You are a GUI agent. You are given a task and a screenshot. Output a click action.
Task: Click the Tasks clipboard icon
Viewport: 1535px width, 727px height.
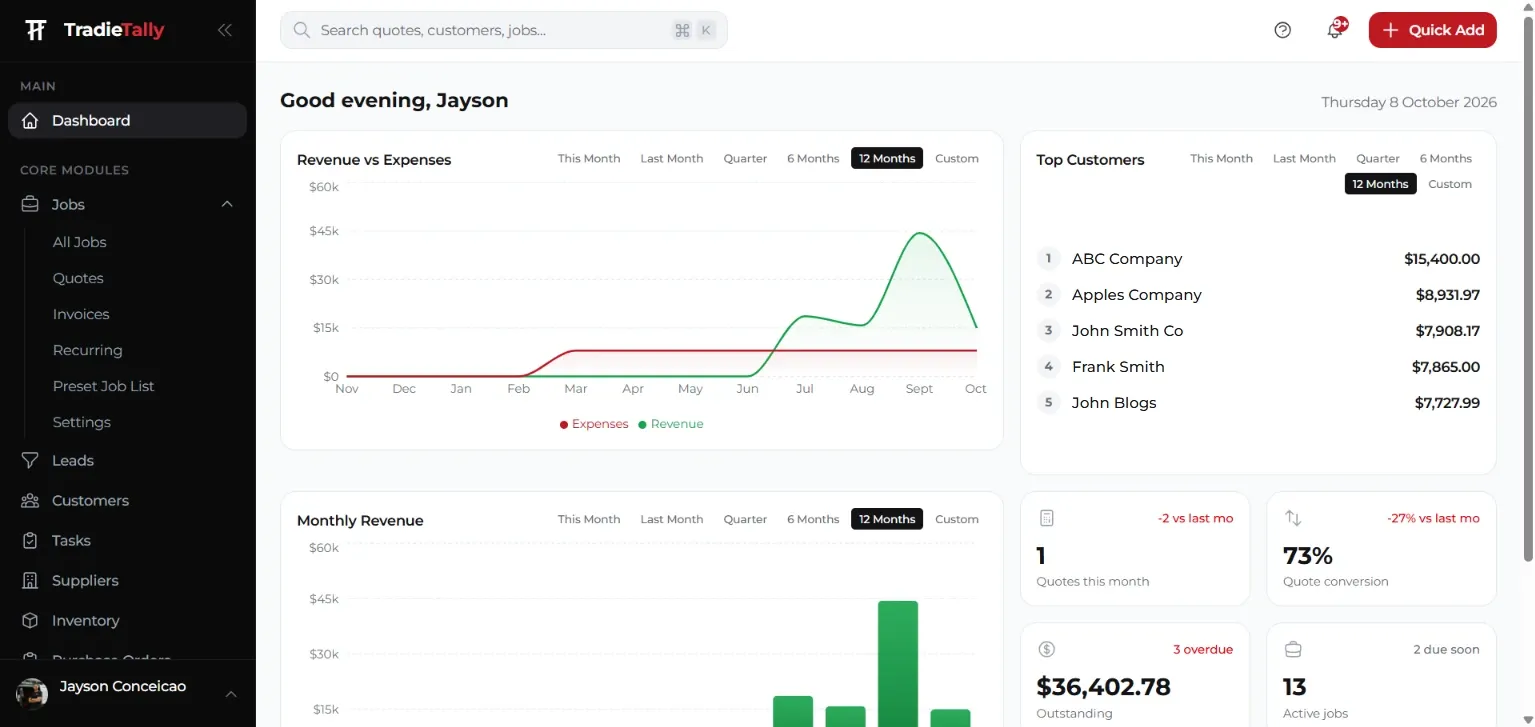pos(31,541)
